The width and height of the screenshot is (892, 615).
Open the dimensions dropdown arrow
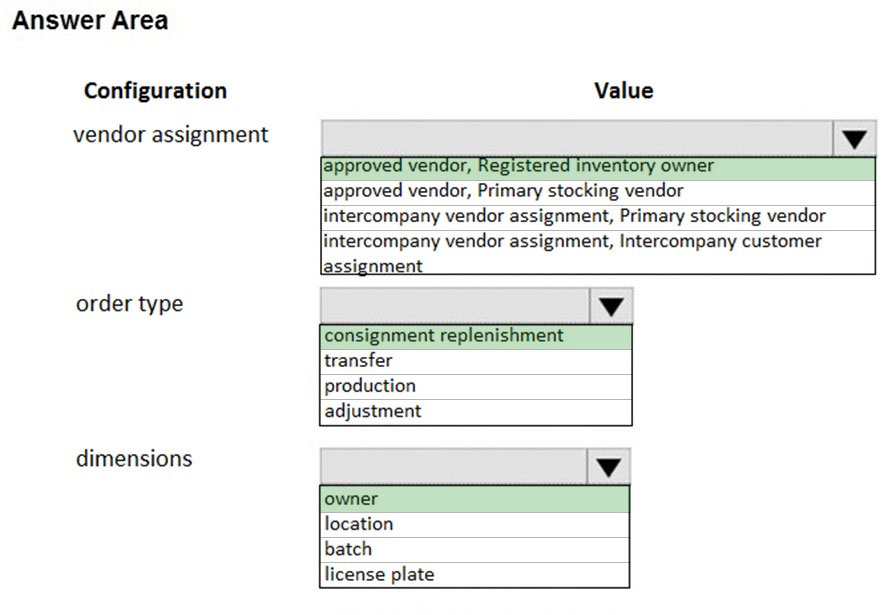[608, 467]
